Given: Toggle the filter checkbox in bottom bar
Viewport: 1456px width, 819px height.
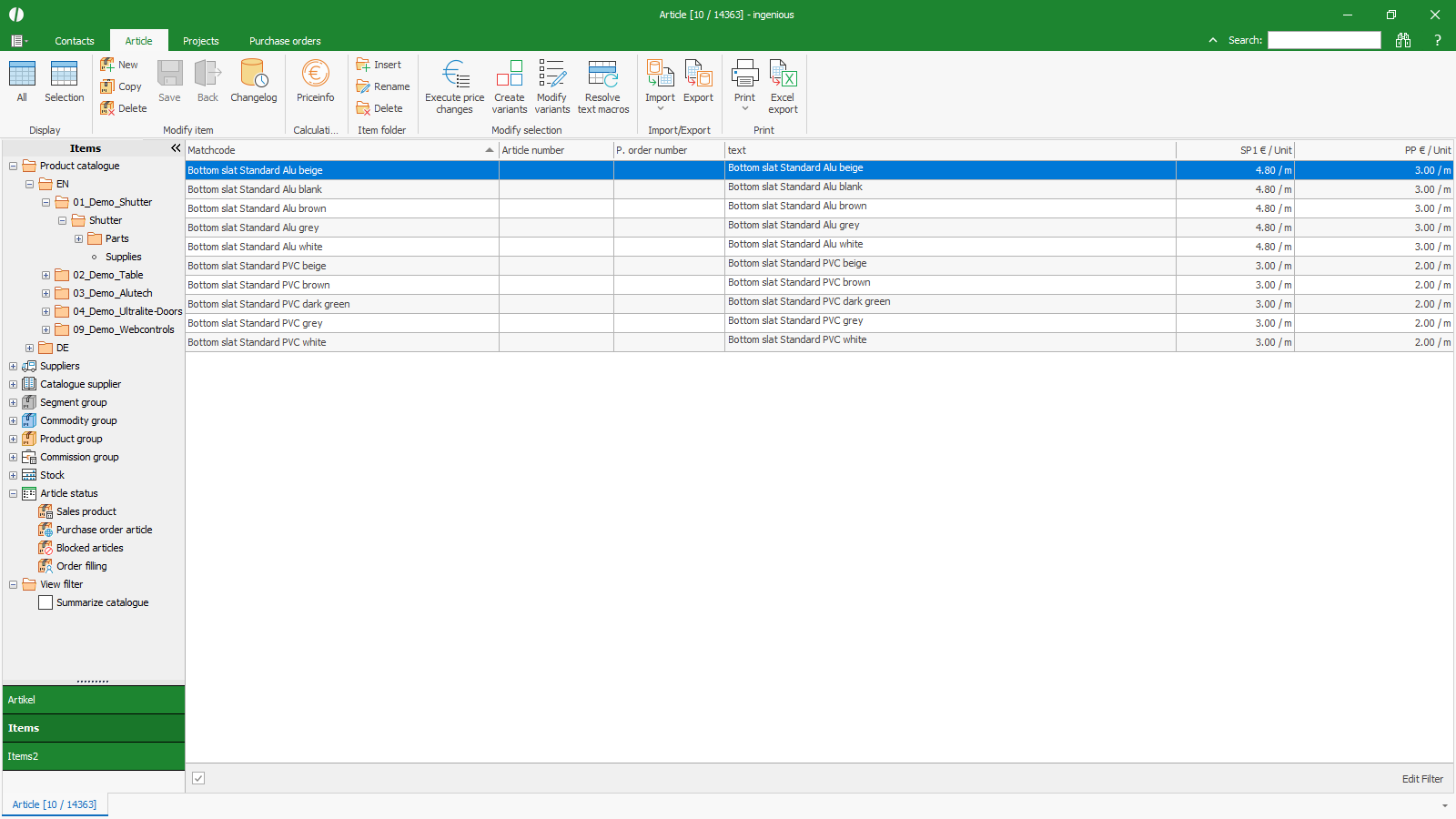Looking at the screenshot, I should pyautogui.click(x=198, y=778).
